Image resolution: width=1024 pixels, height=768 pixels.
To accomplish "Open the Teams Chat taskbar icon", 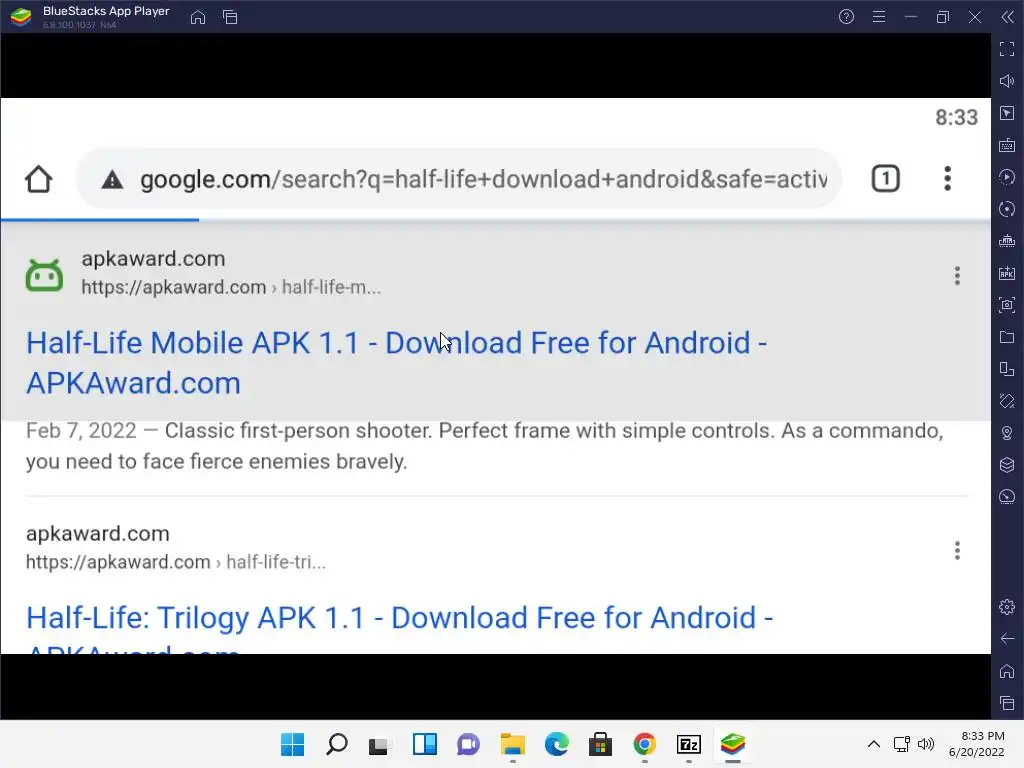I will click(468, 744).
